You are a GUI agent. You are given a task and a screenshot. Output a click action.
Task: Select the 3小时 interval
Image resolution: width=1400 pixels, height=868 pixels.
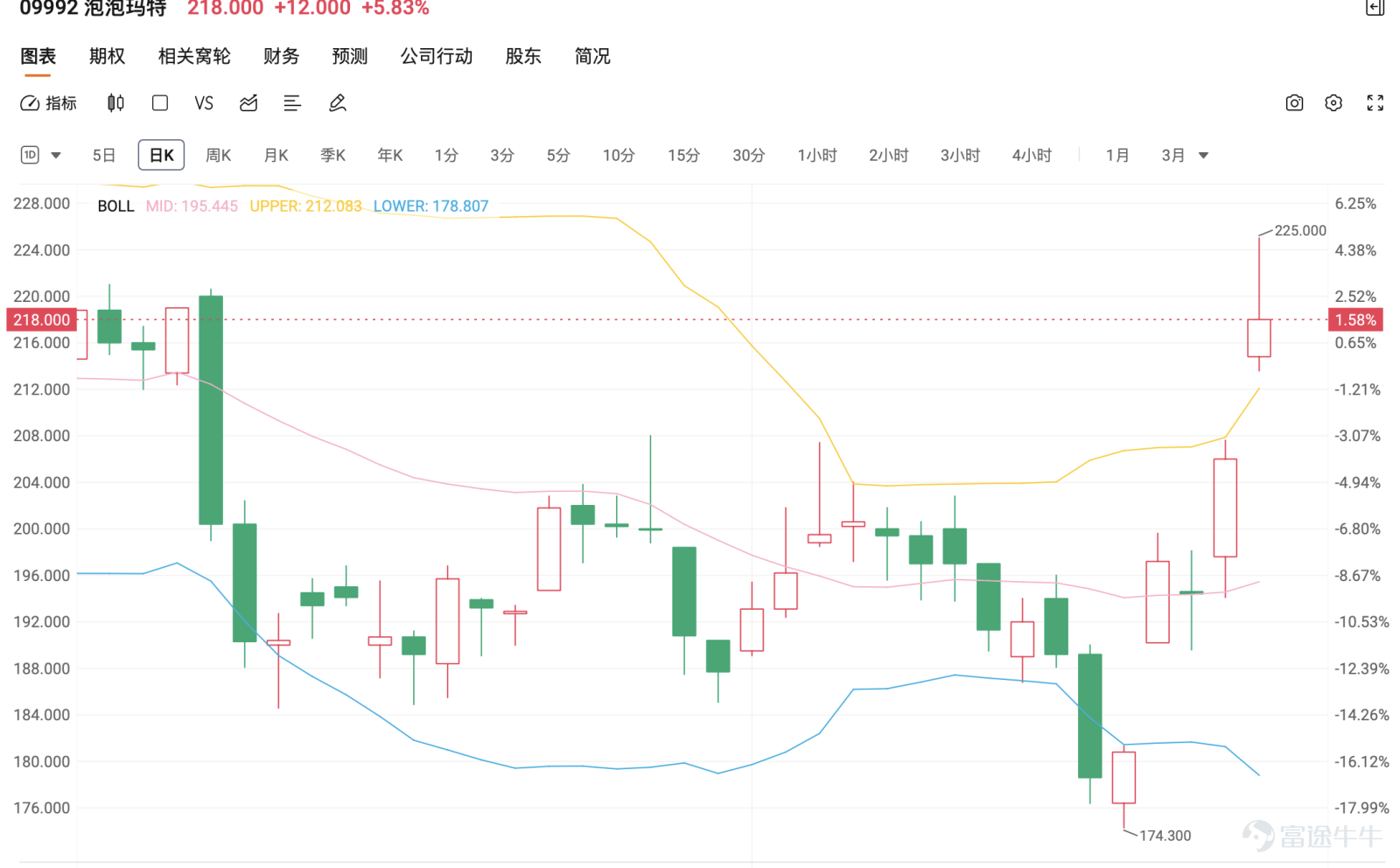pyautogui.click(x=960, y=155)
